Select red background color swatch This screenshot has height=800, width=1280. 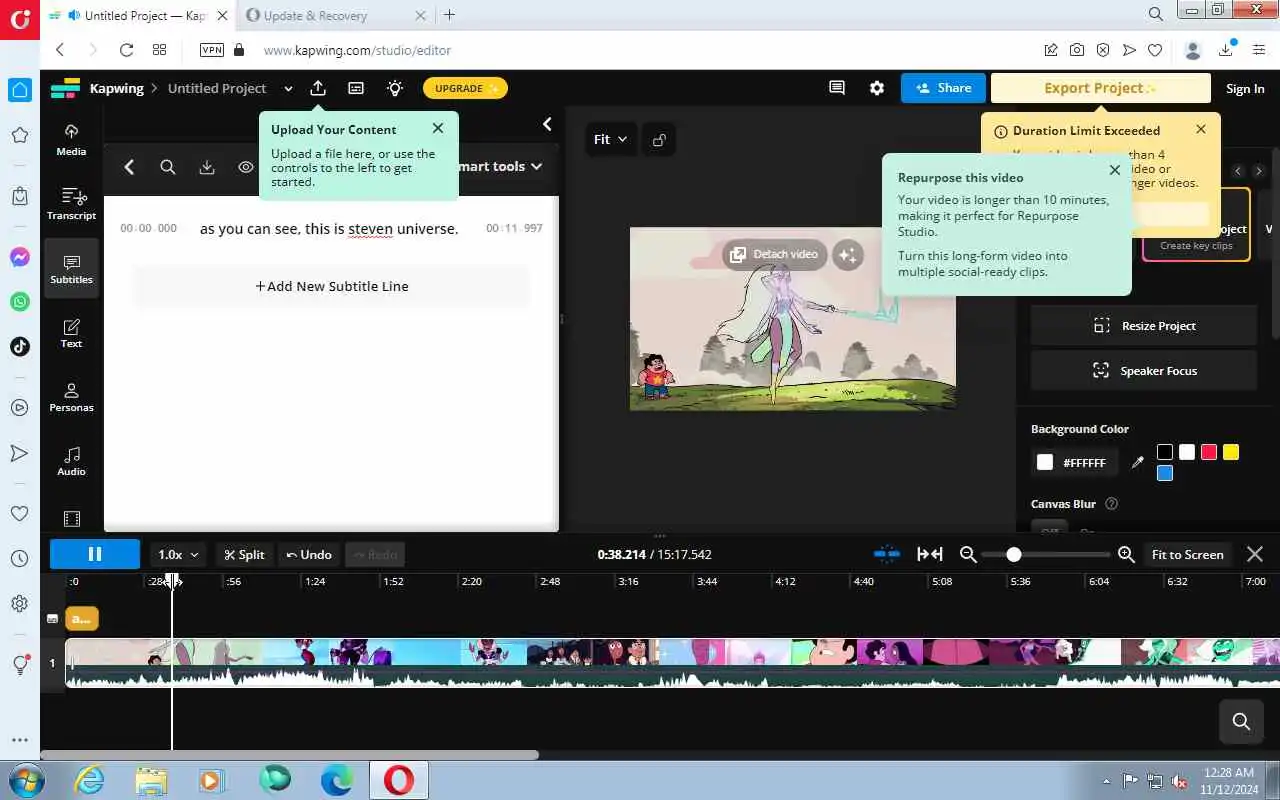(1209, 452)
